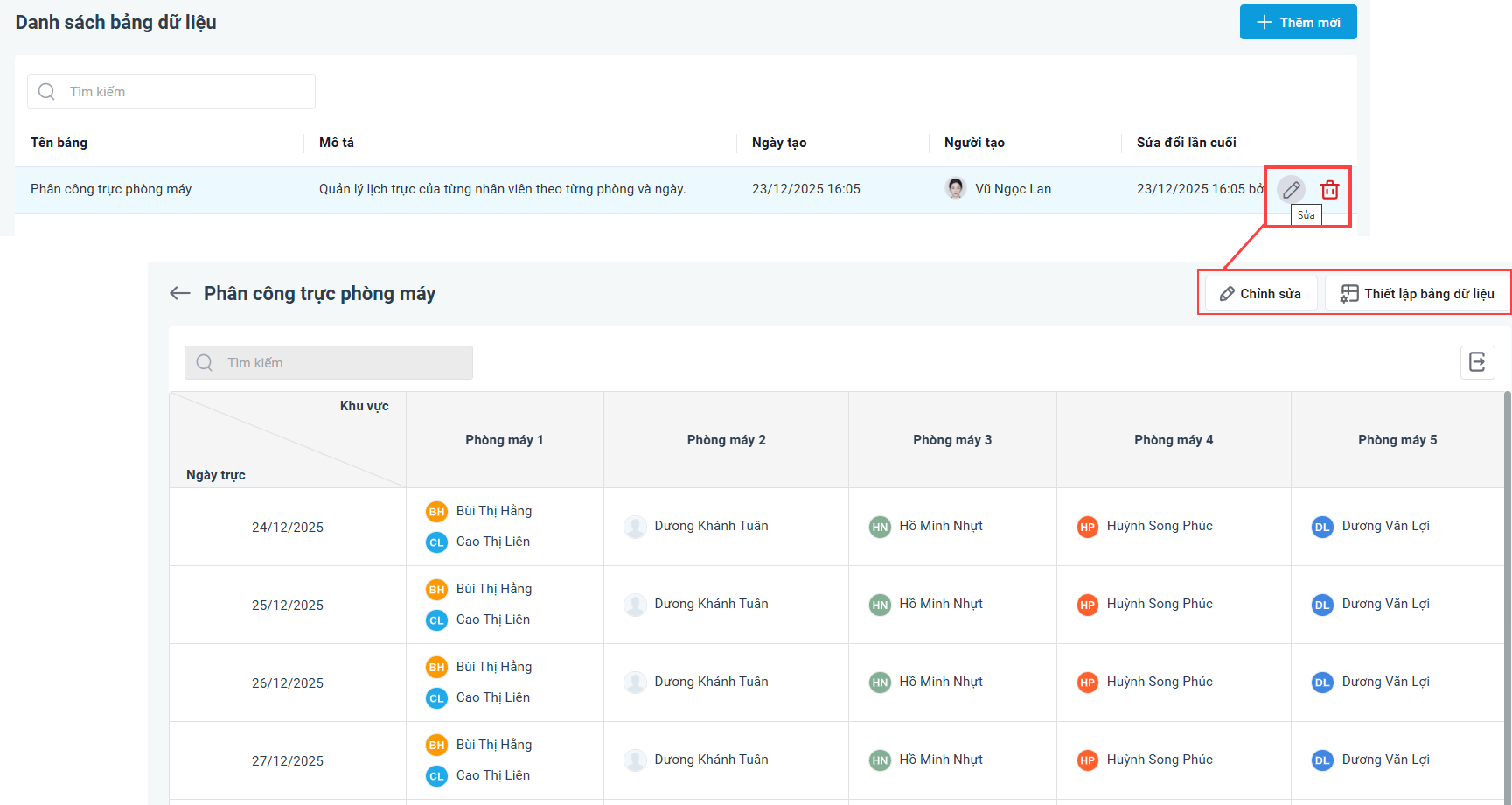Select the Phòng máy 3 column header
Image resolution: width=1512 pixels, height=805 pixels.
(x=952, y=440)
